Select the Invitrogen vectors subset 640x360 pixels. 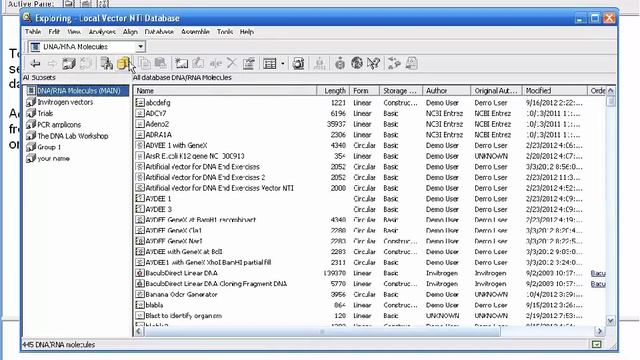click(60, 102)
